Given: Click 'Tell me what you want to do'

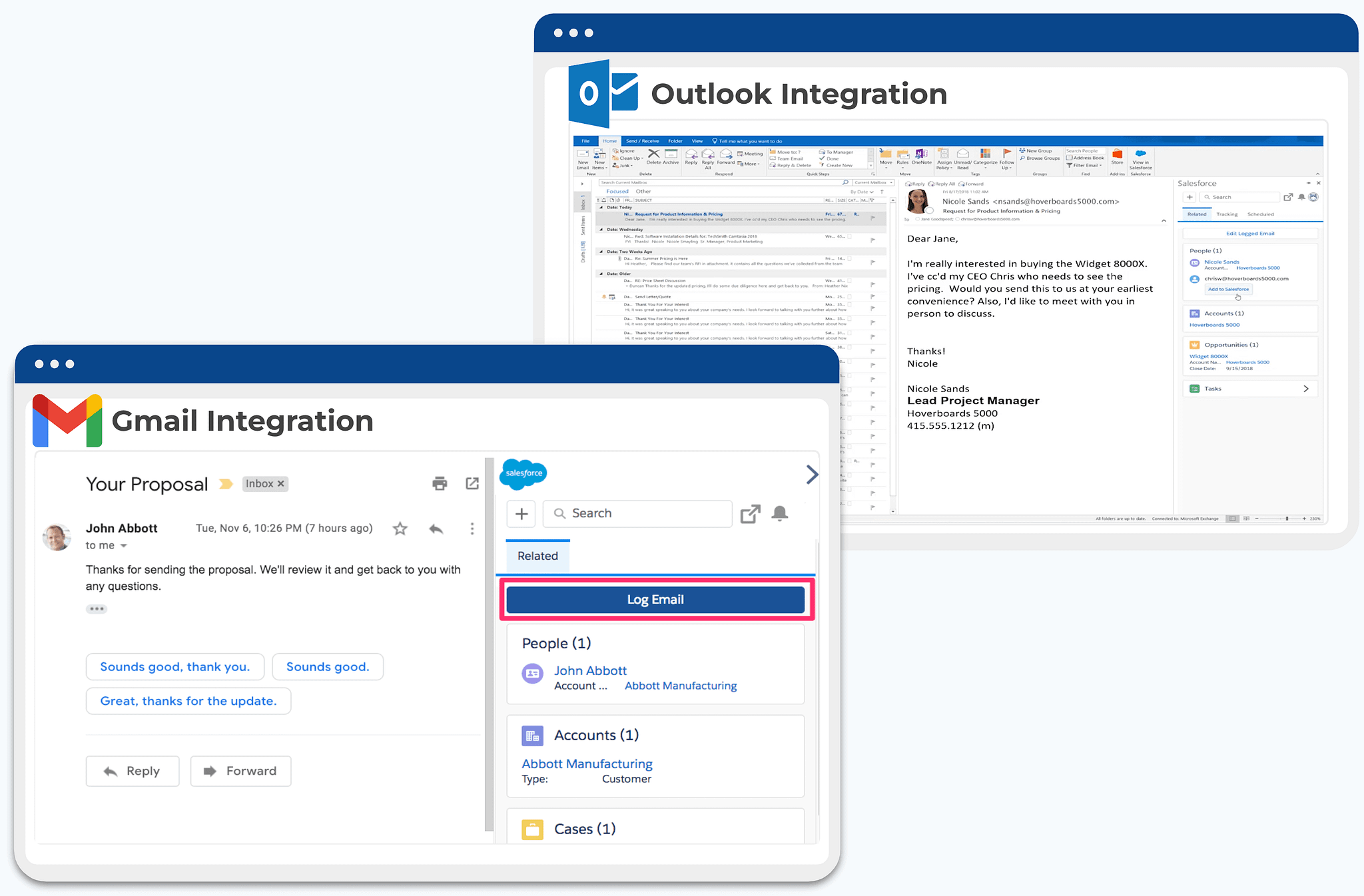Looking at the screenshot, I should click(747, 141).
